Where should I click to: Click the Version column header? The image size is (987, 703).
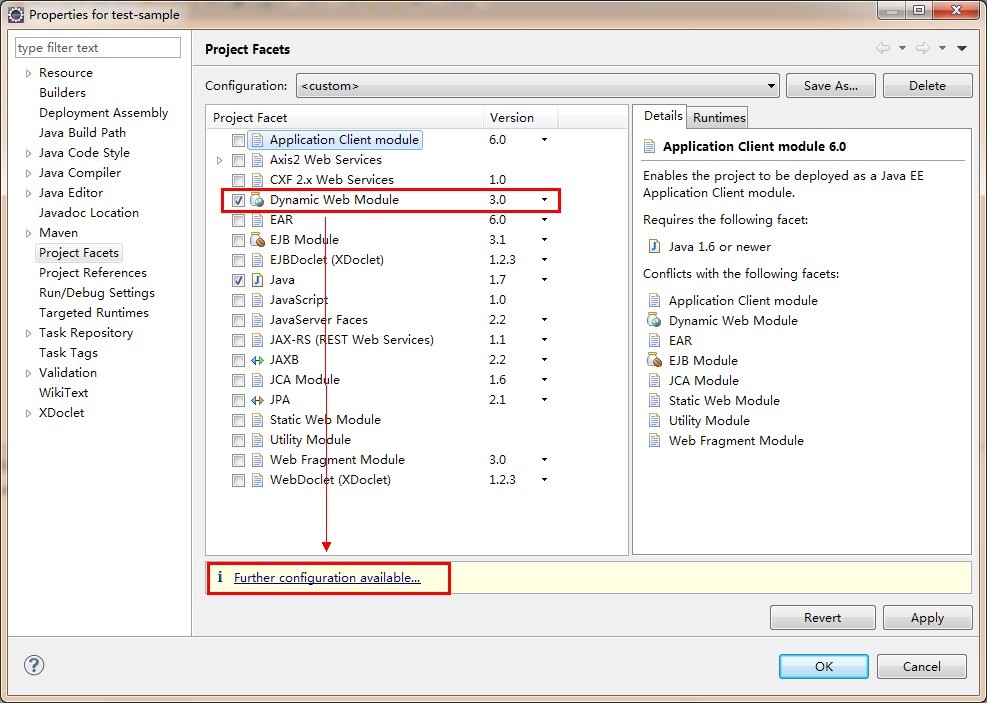click(x=521, y=118)
